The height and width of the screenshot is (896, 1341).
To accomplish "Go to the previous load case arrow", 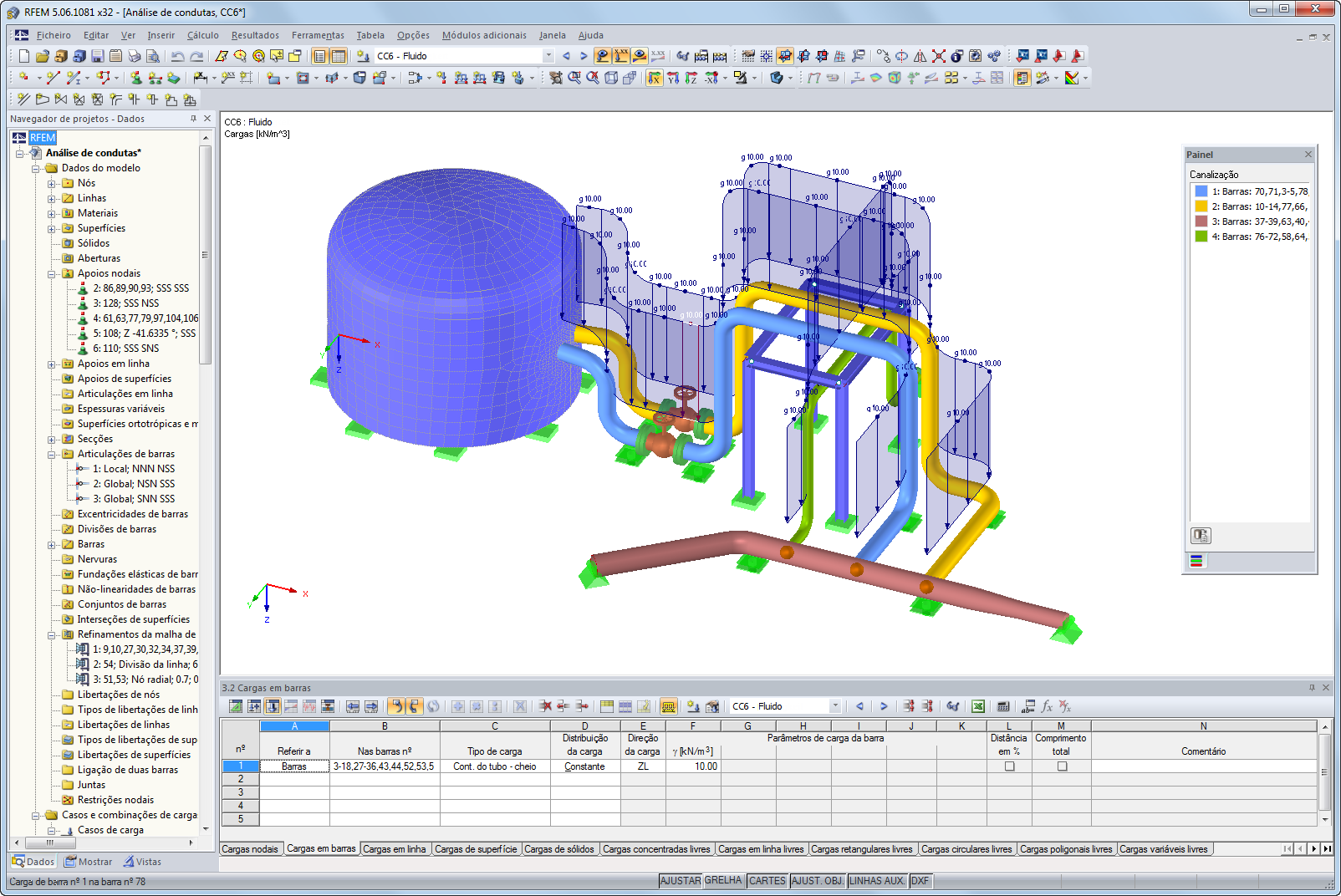I will 566,56.
